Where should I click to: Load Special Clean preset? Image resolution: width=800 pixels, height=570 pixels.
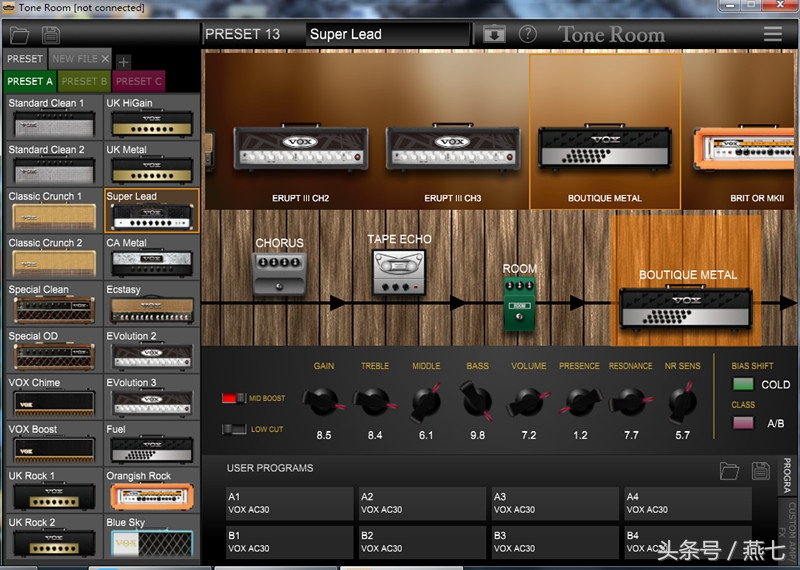(54, 304)
